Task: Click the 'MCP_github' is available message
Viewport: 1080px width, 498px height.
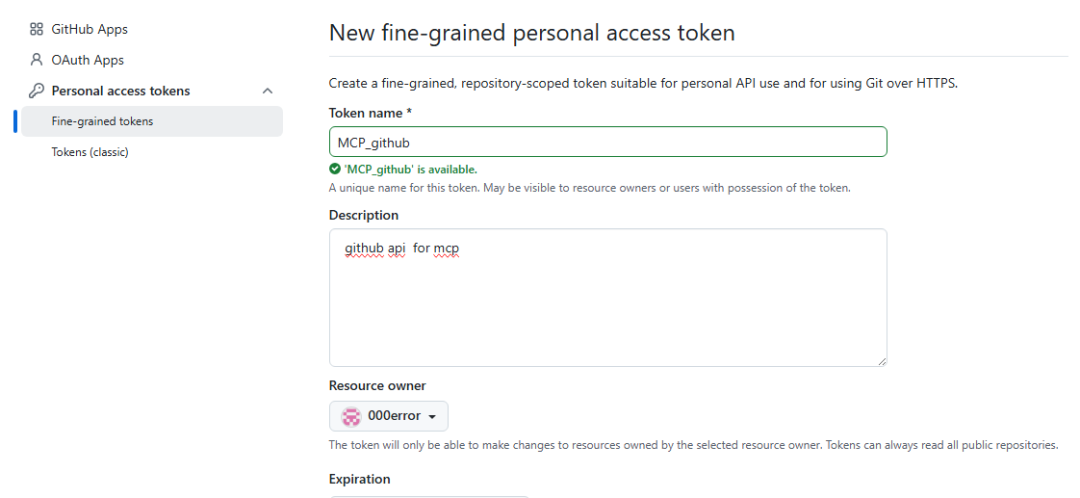Action: click(410, 169)
